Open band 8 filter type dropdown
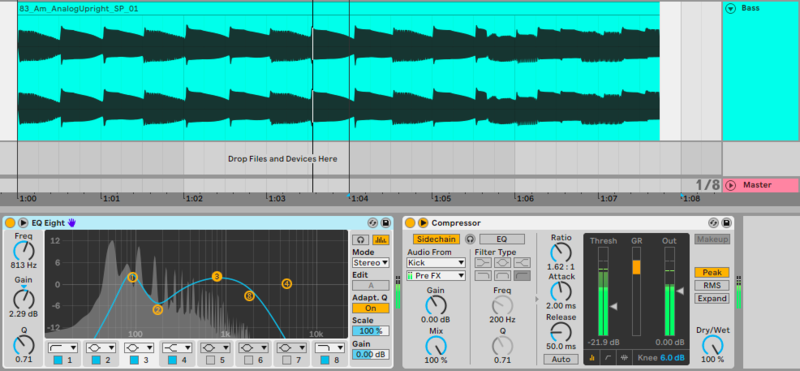 point(330,348)
